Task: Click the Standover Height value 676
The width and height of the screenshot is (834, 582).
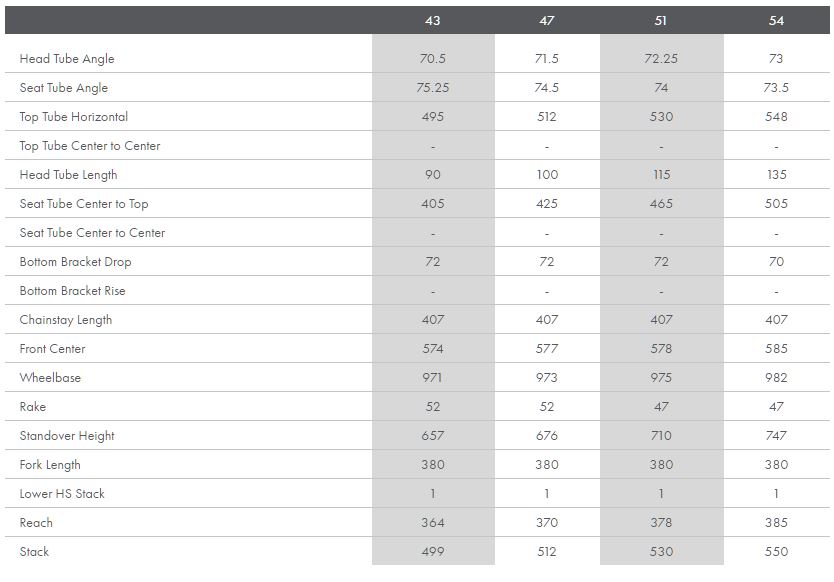Action: (547, 436)
